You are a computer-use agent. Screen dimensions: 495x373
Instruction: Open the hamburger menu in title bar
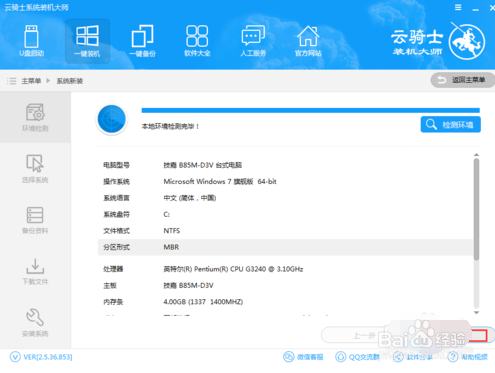(x=458, y=7)
